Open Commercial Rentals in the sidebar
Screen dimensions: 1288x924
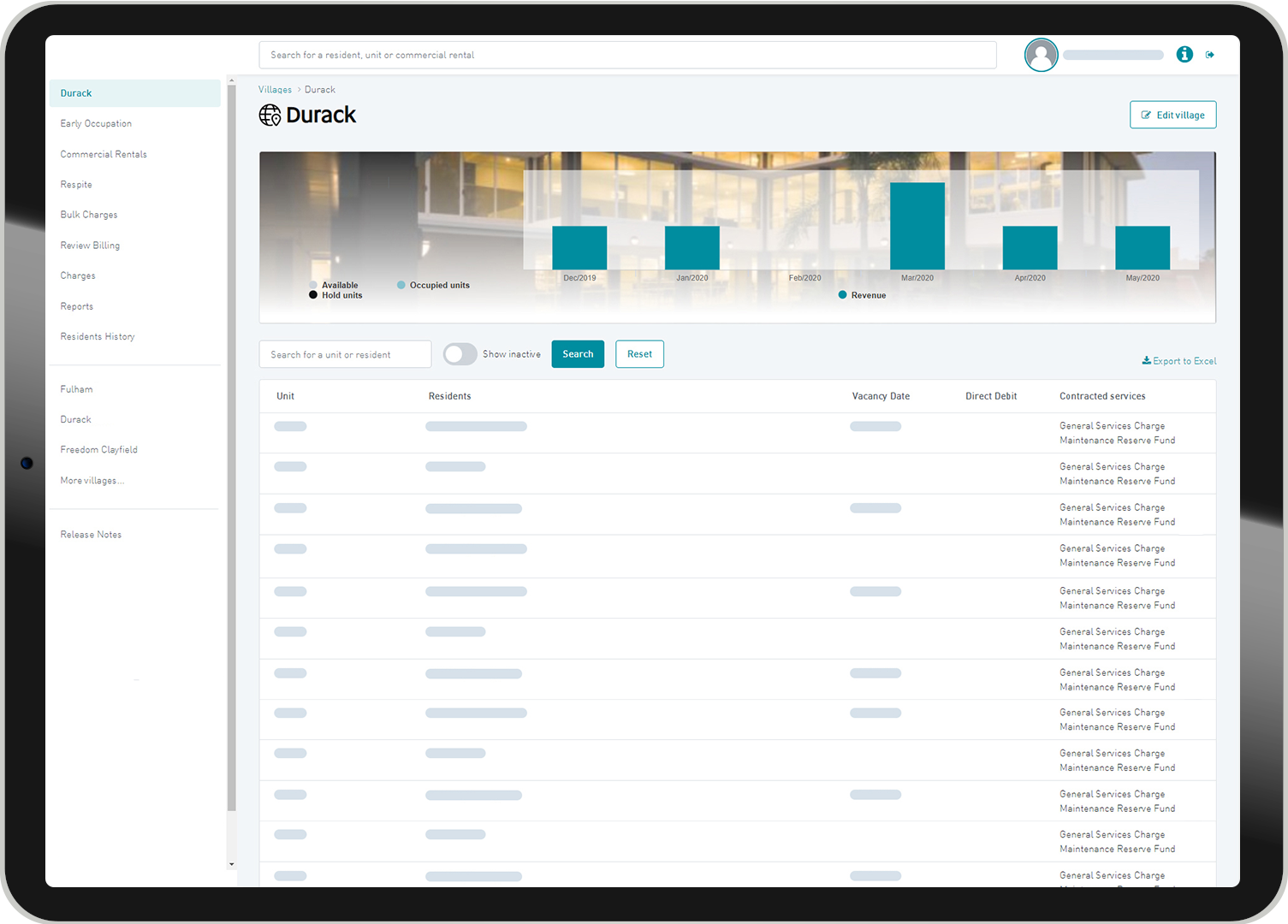[104, 155]
